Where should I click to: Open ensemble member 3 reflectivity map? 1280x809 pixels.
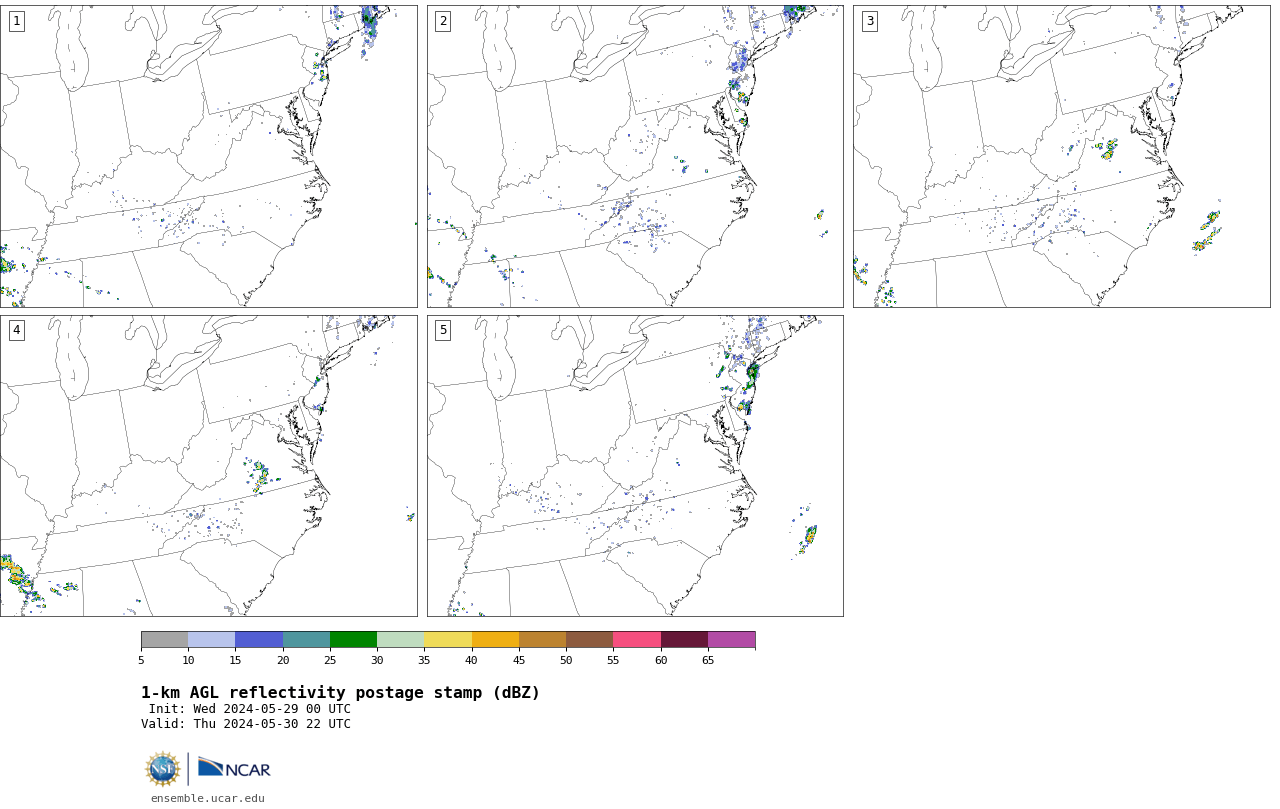pos(1061,156)
